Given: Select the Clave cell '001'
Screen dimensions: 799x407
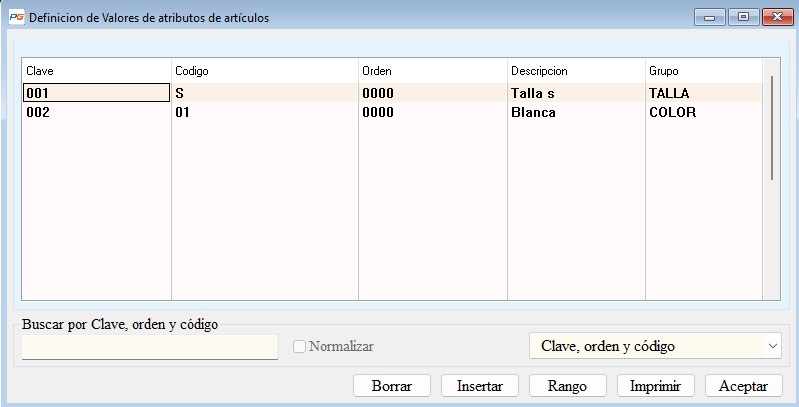Looking at the screenshot, I should point(96,93).
